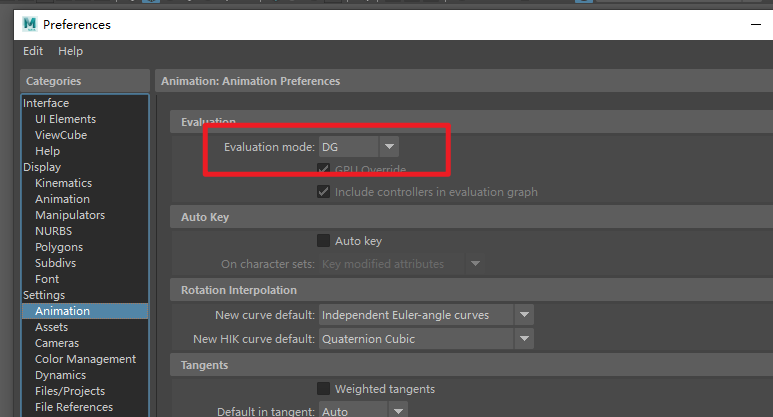This screenshot has height=417, width=773.
Task: Enable the Auto key checkbox
Action: click(x=323, y=241)
